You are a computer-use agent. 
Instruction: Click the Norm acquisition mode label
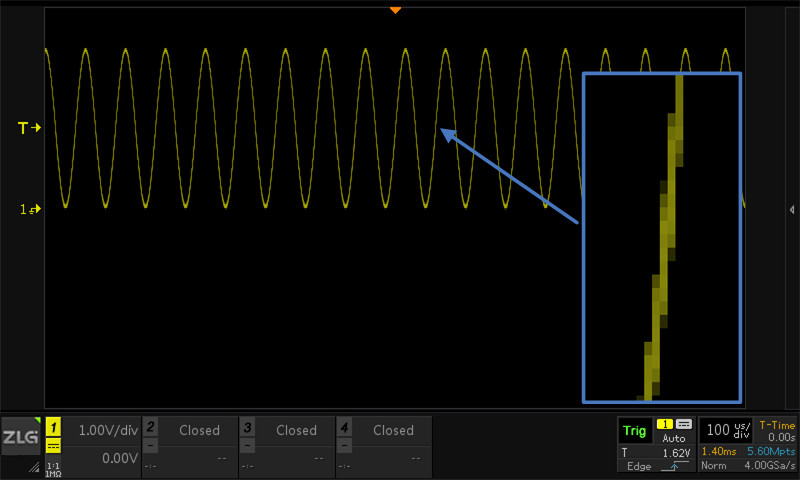point(713,465)
